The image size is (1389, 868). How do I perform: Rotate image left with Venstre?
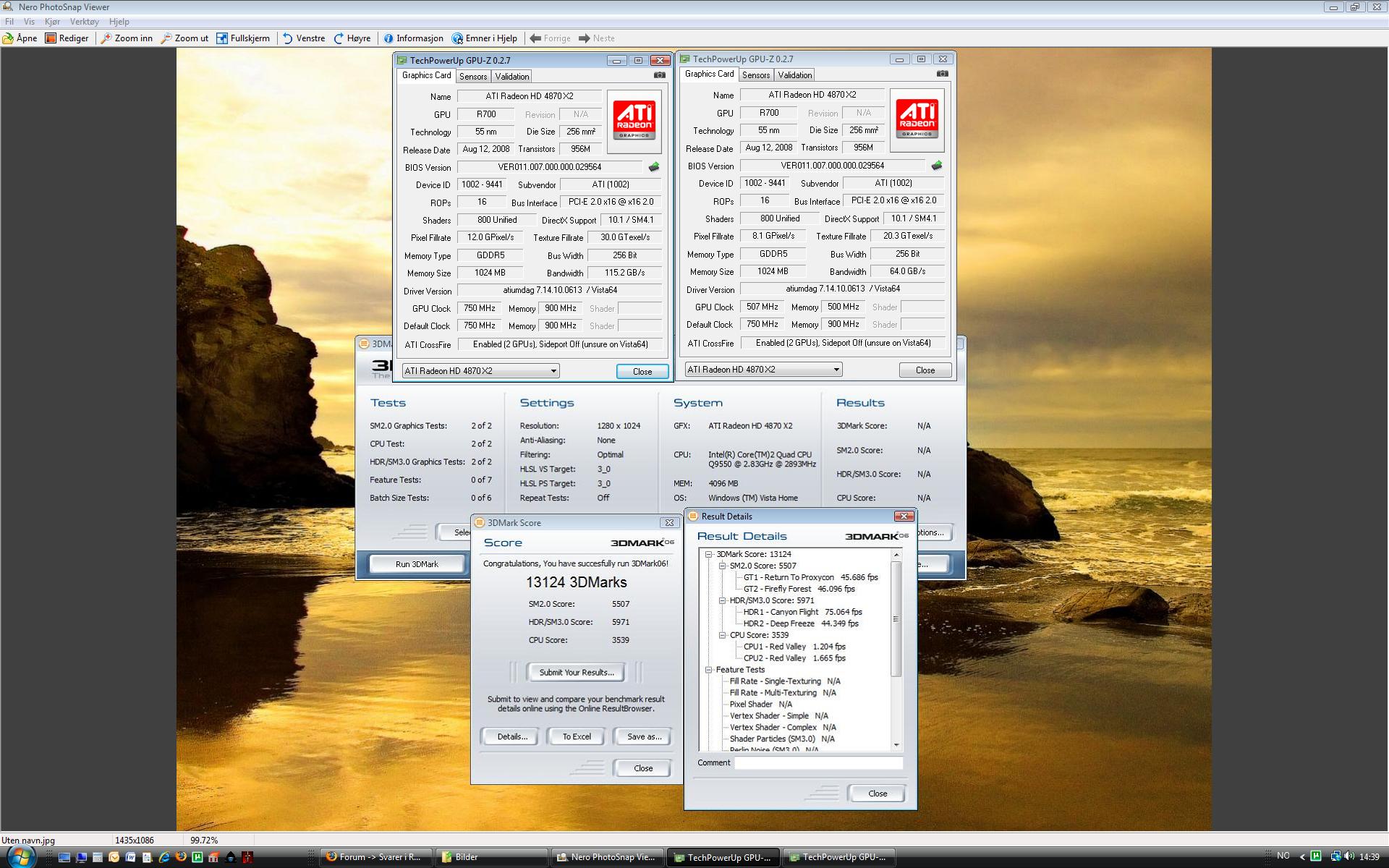pyautogui.click(x=304, y=38)
